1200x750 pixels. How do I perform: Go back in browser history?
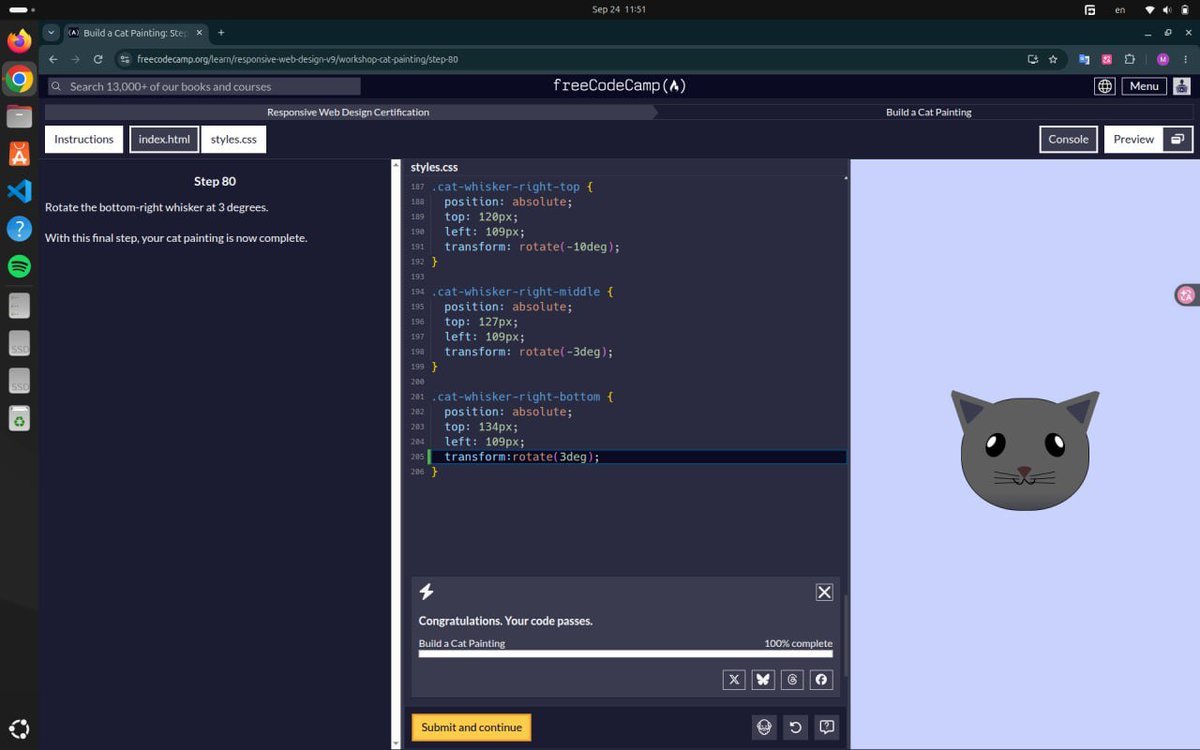(53, 59)
